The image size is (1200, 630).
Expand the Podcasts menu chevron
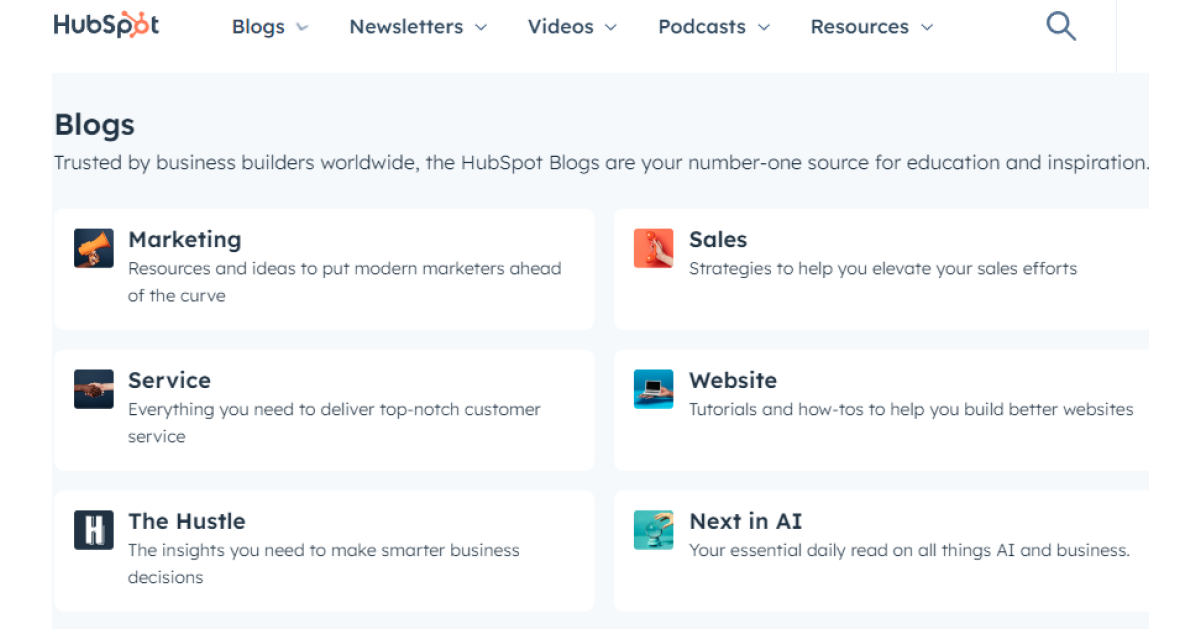point(764,28)
